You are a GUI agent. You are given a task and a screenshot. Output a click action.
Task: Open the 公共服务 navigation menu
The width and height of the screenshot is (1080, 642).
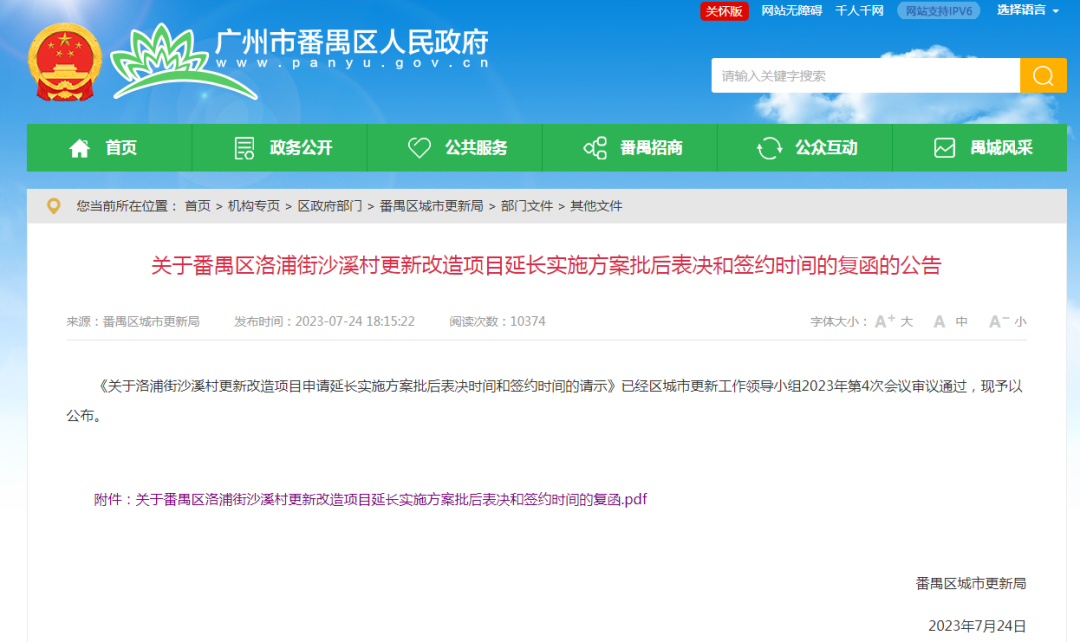coord(479,147)
